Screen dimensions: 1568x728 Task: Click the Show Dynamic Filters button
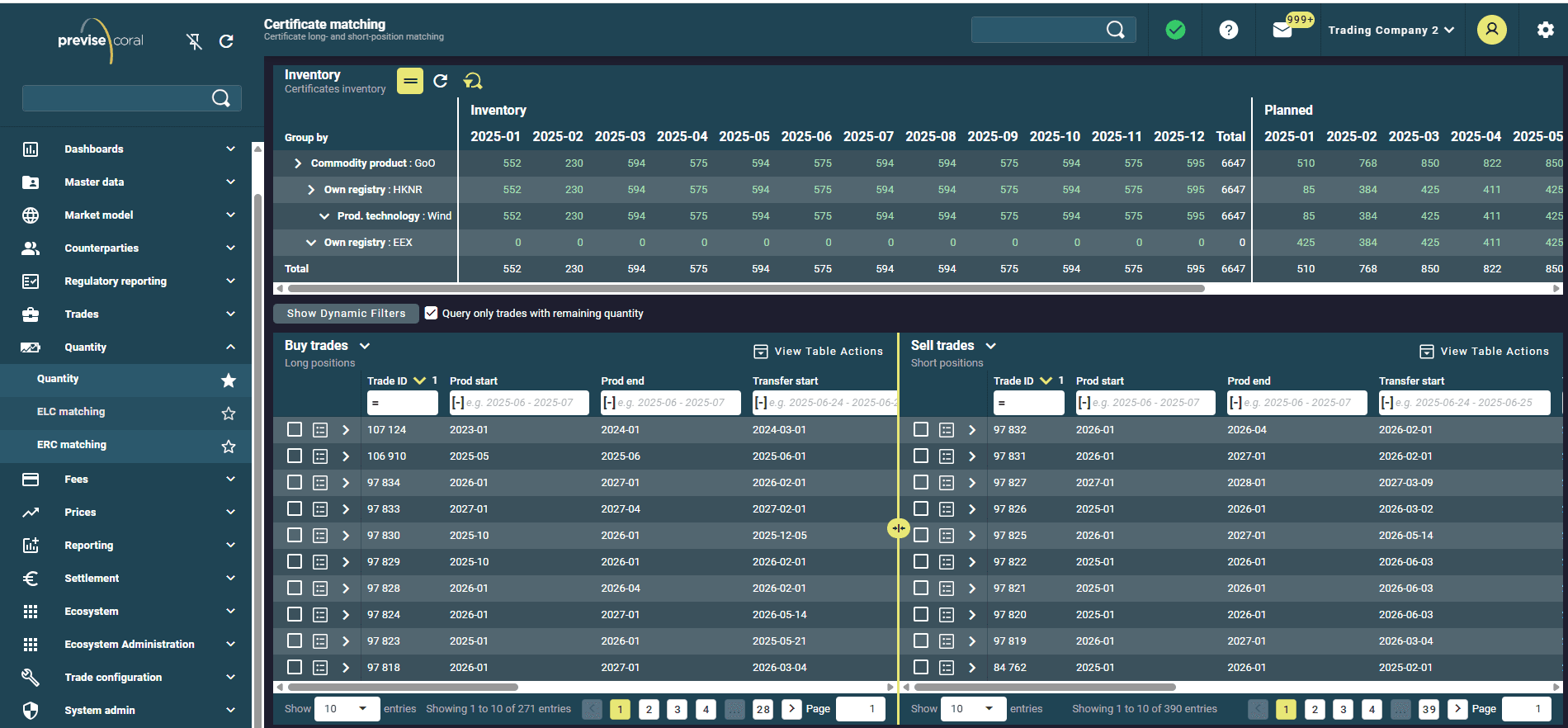coord(346,314)
